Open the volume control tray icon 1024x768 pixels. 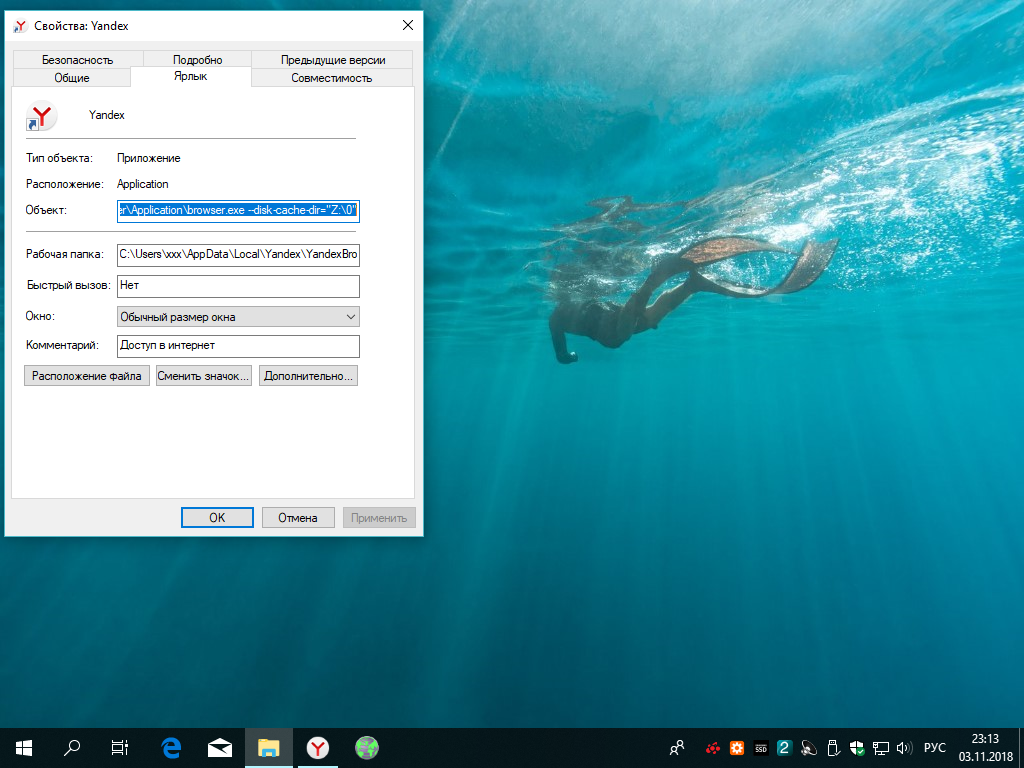tap(904, 748)
